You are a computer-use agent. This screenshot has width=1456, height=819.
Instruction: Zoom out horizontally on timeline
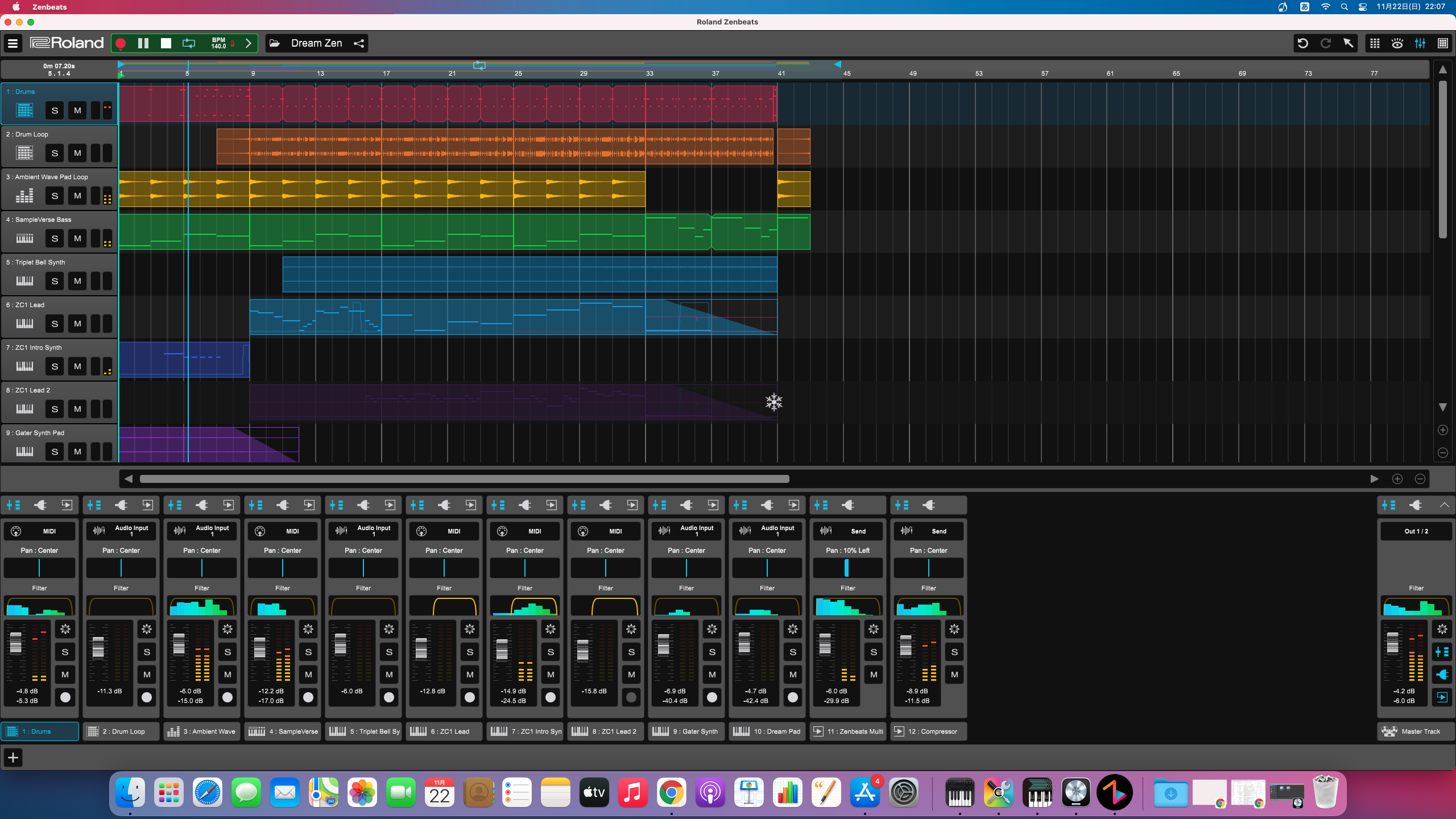1420,479
